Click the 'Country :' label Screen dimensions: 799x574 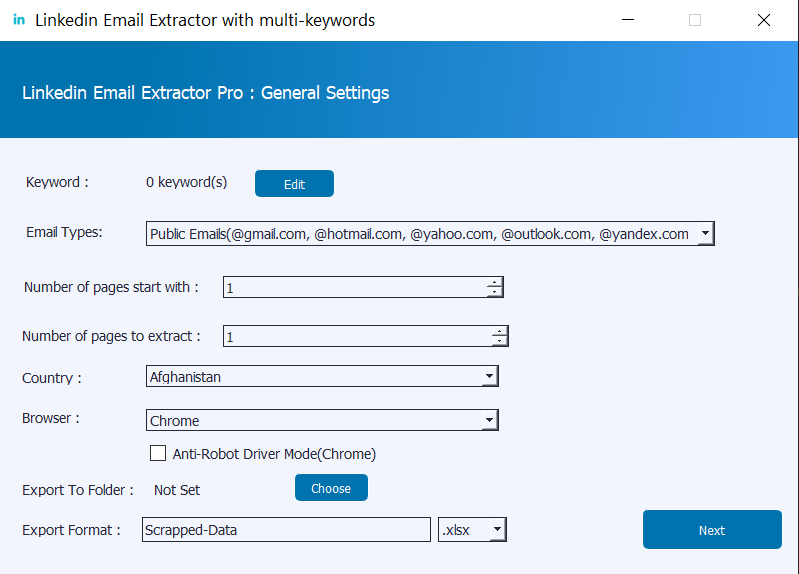(51, 378)
